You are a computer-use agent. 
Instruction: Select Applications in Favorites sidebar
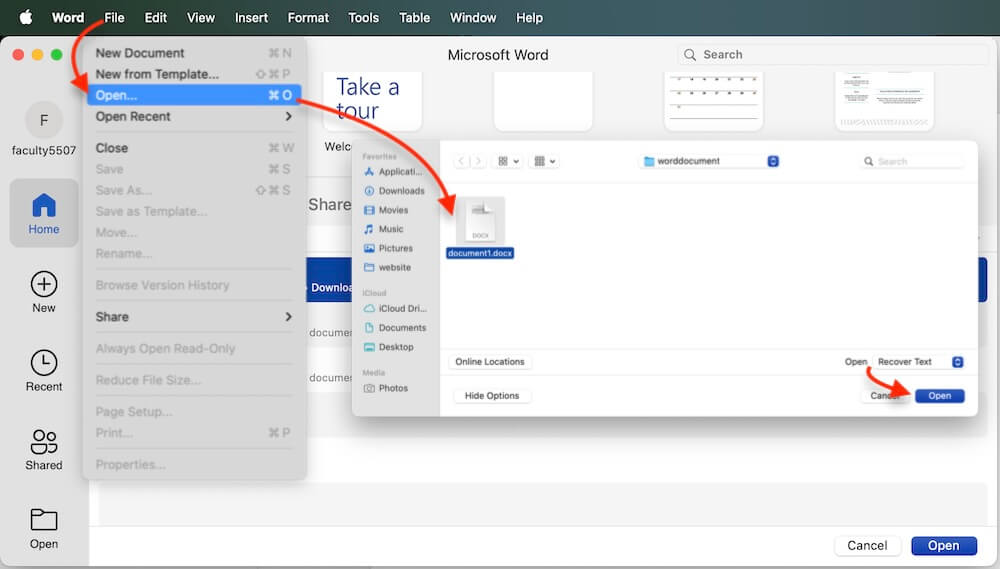coord(394,172)
